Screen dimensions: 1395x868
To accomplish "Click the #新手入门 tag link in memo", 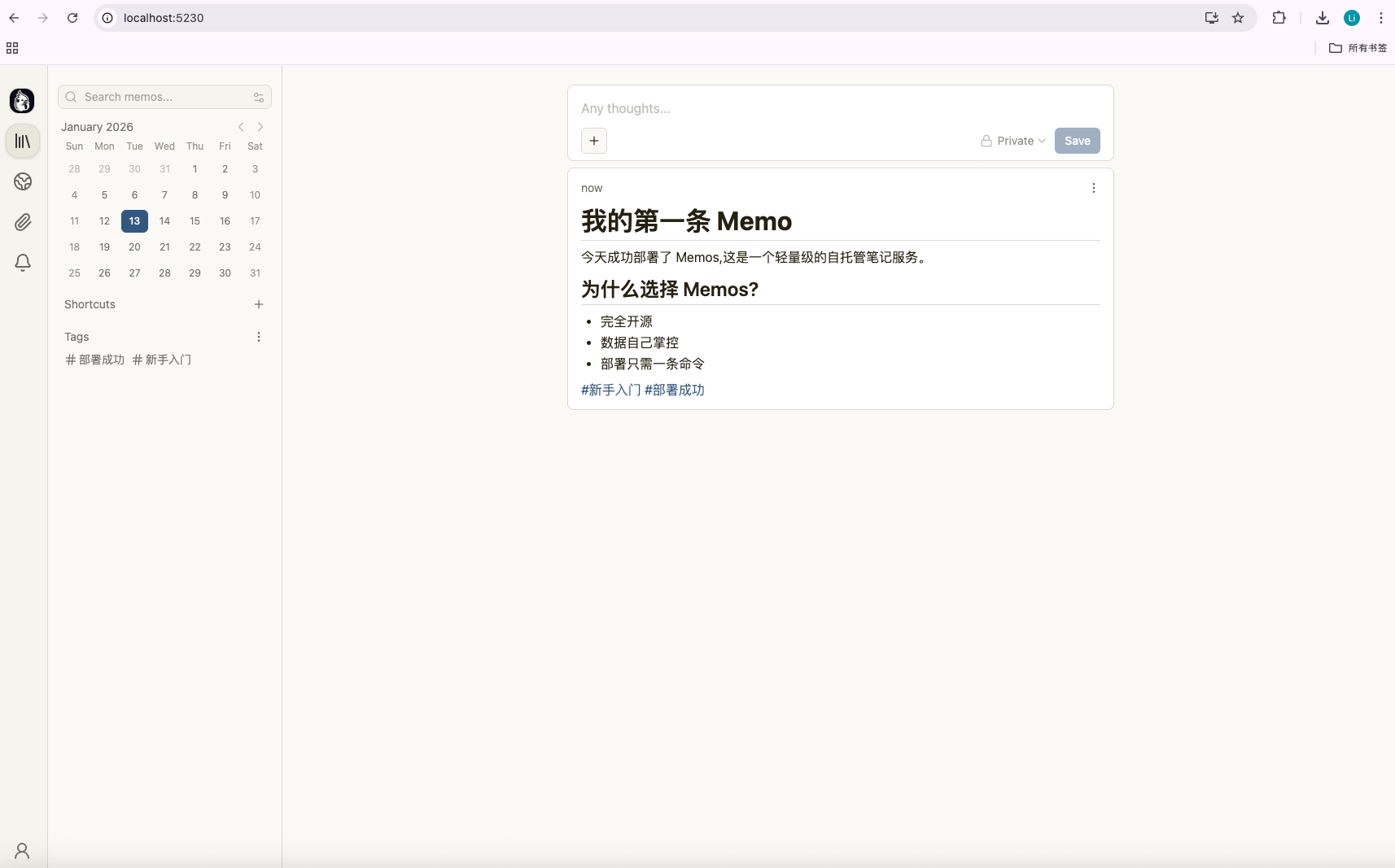I will click(x=610, y=390).
